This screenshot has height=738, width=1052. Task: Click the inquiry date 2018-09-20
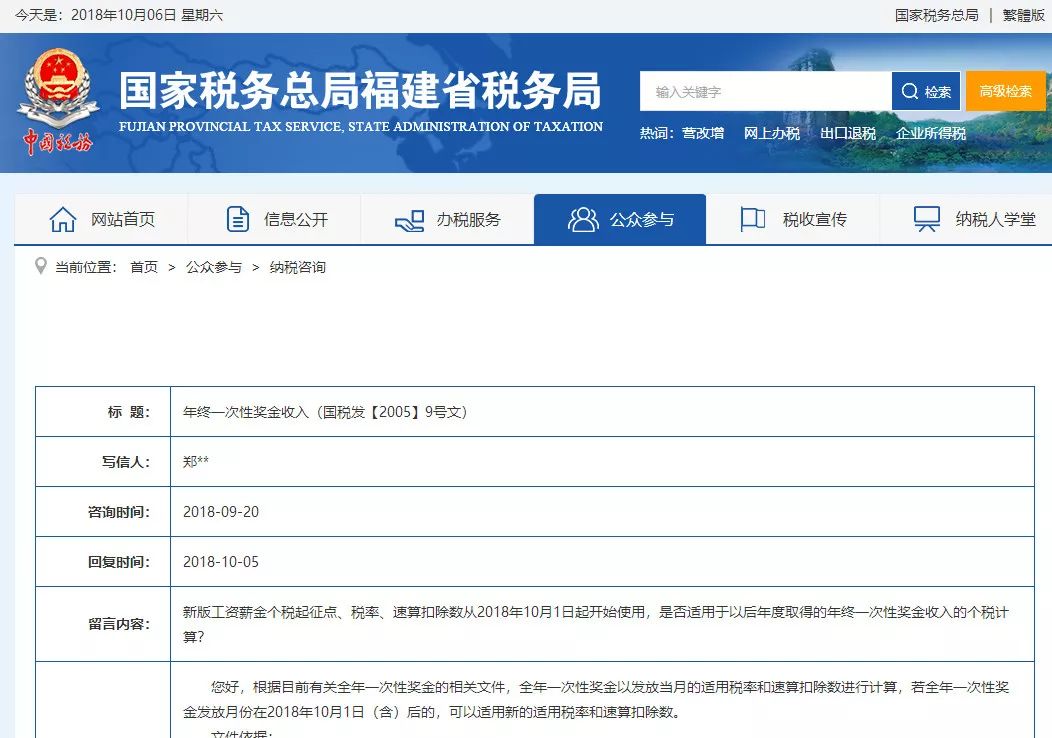[x=221, y=512]
